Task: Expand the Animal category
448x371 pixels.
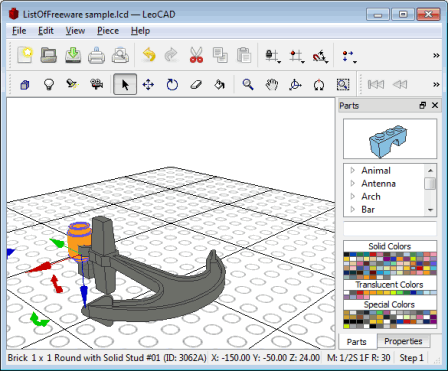Action: (x=353, y=170)
